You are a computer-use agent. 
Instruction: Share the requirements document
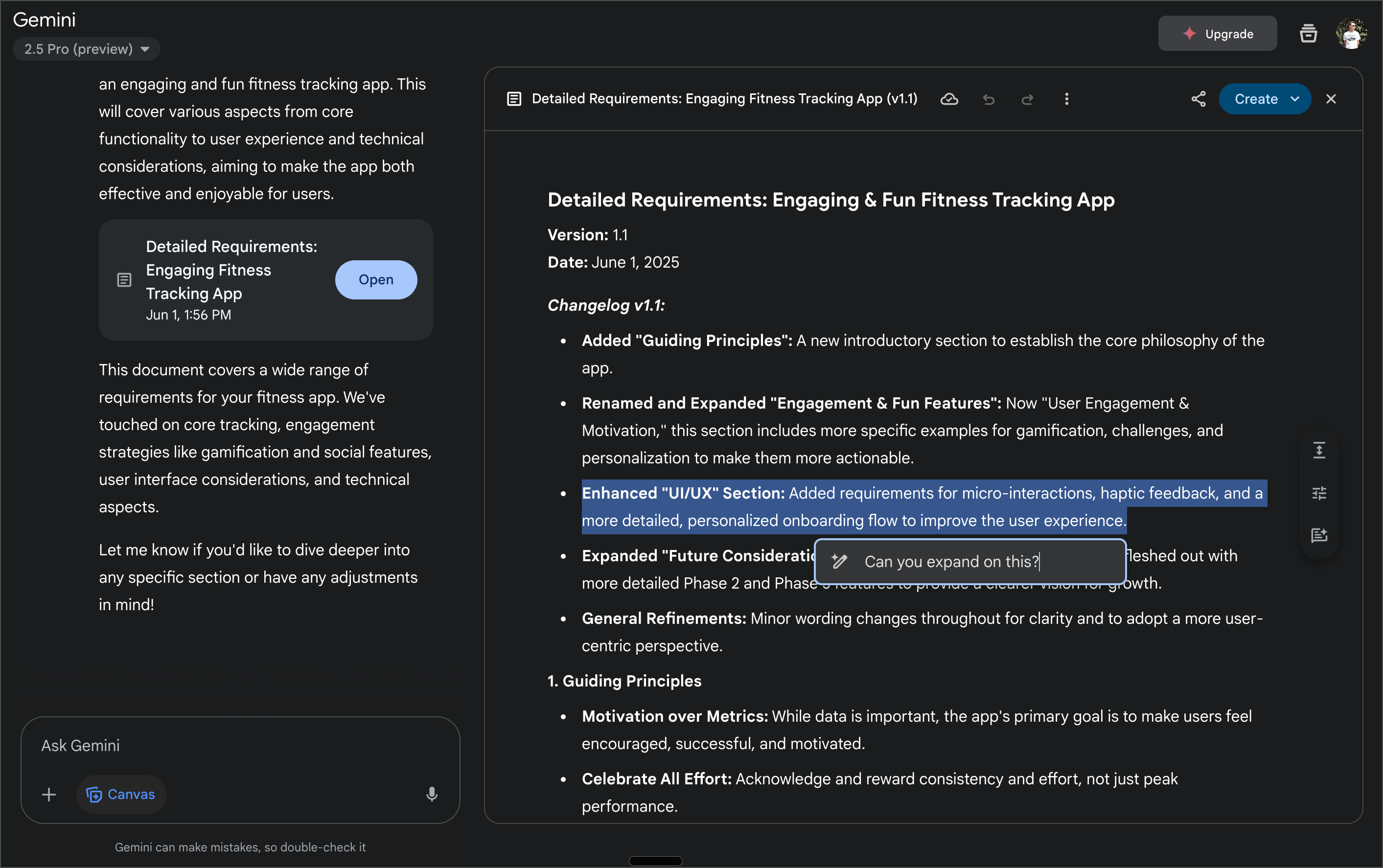pos(1198,99)
